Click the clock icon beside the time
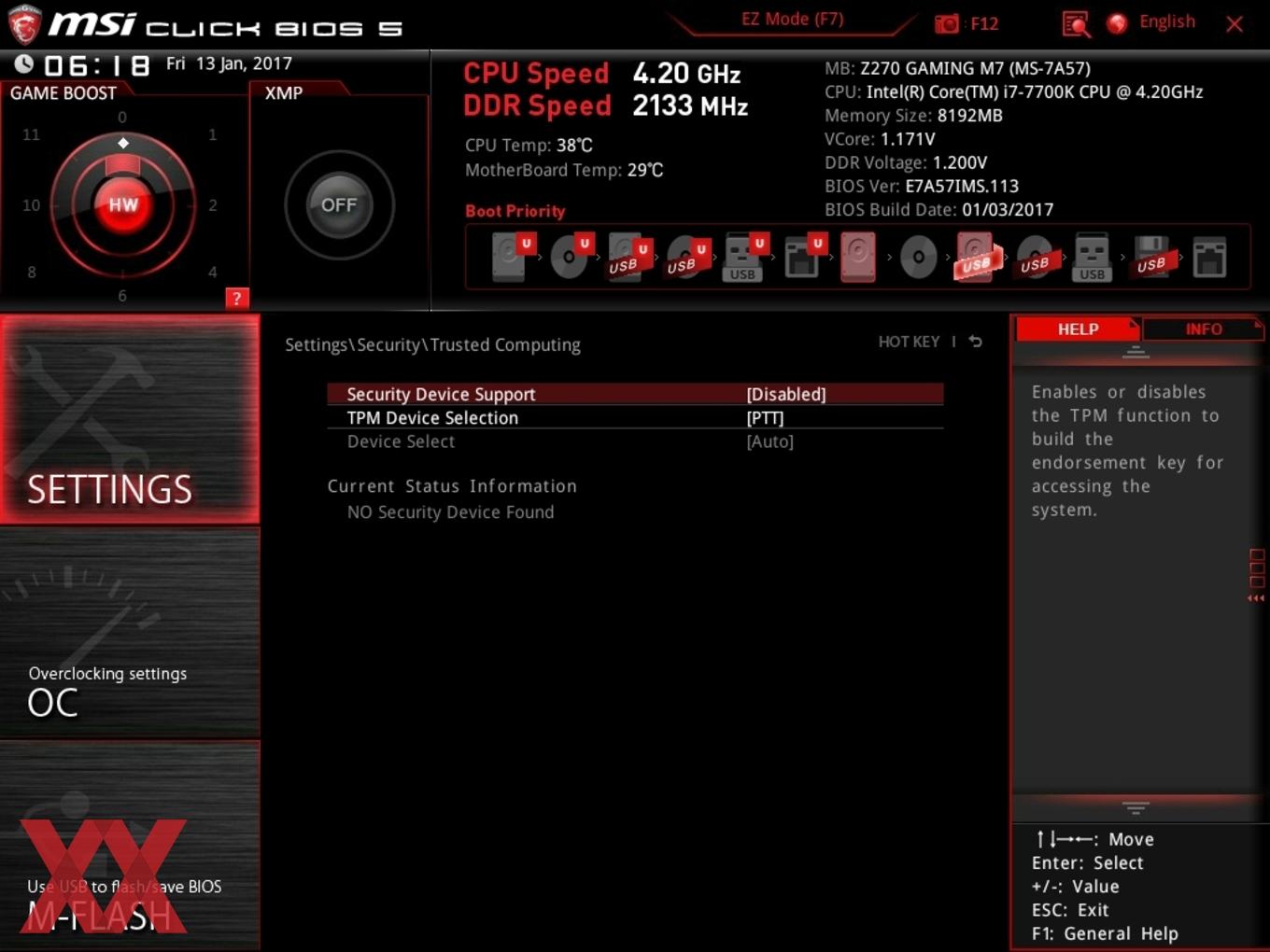 pos(23,63)
